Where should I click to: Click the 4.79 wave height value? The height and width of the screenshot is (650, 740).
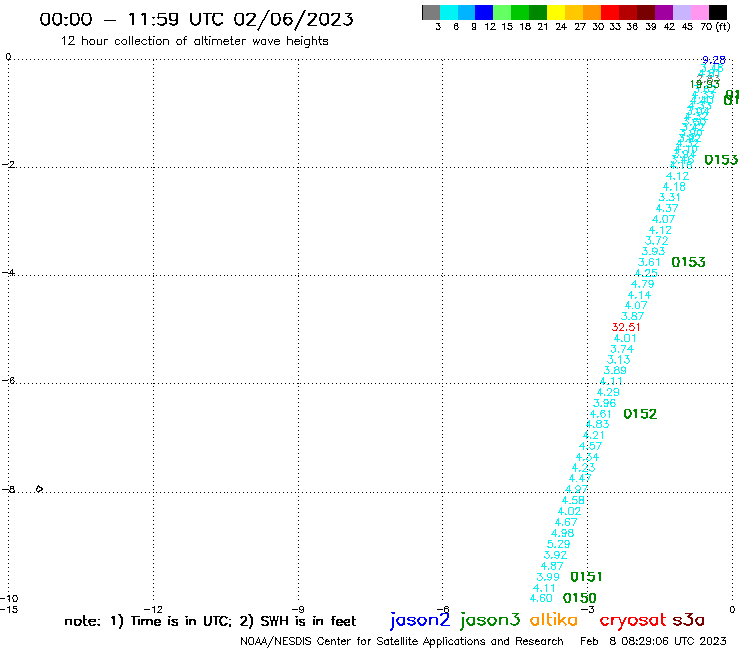tap(642, 284)
